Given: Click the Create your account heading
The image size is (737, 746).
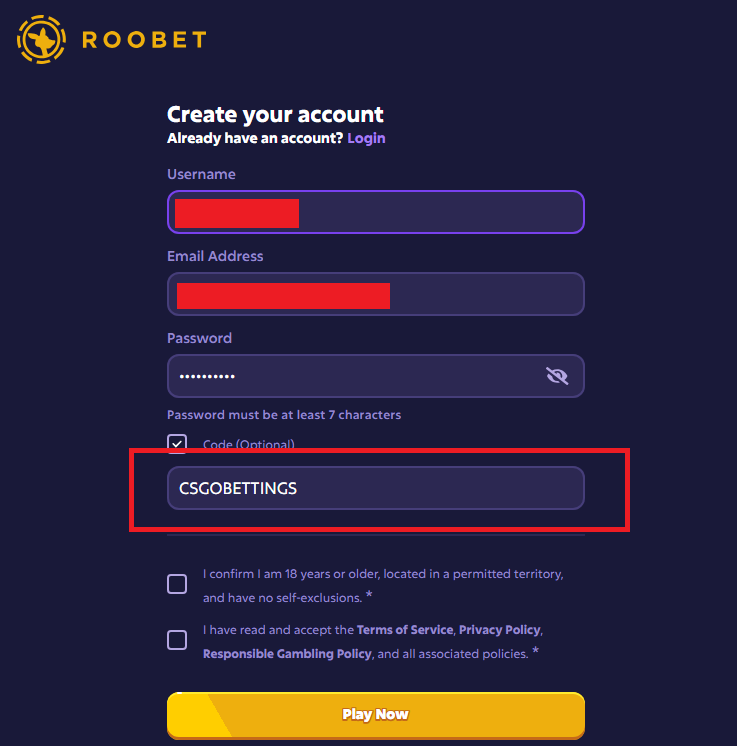Looking at the screenshot, I should coord(275,114).
